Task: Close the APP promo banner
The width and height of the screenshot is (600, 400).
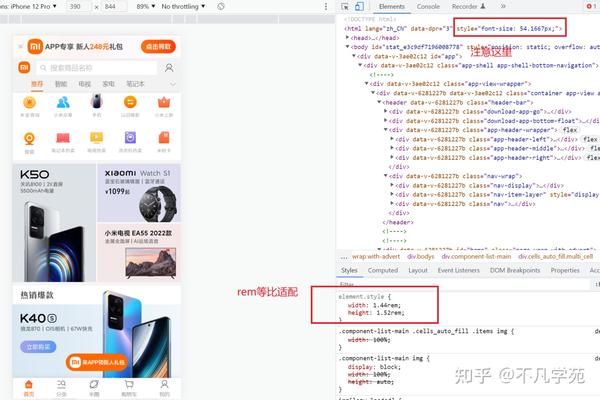Action: click(20, 47)
